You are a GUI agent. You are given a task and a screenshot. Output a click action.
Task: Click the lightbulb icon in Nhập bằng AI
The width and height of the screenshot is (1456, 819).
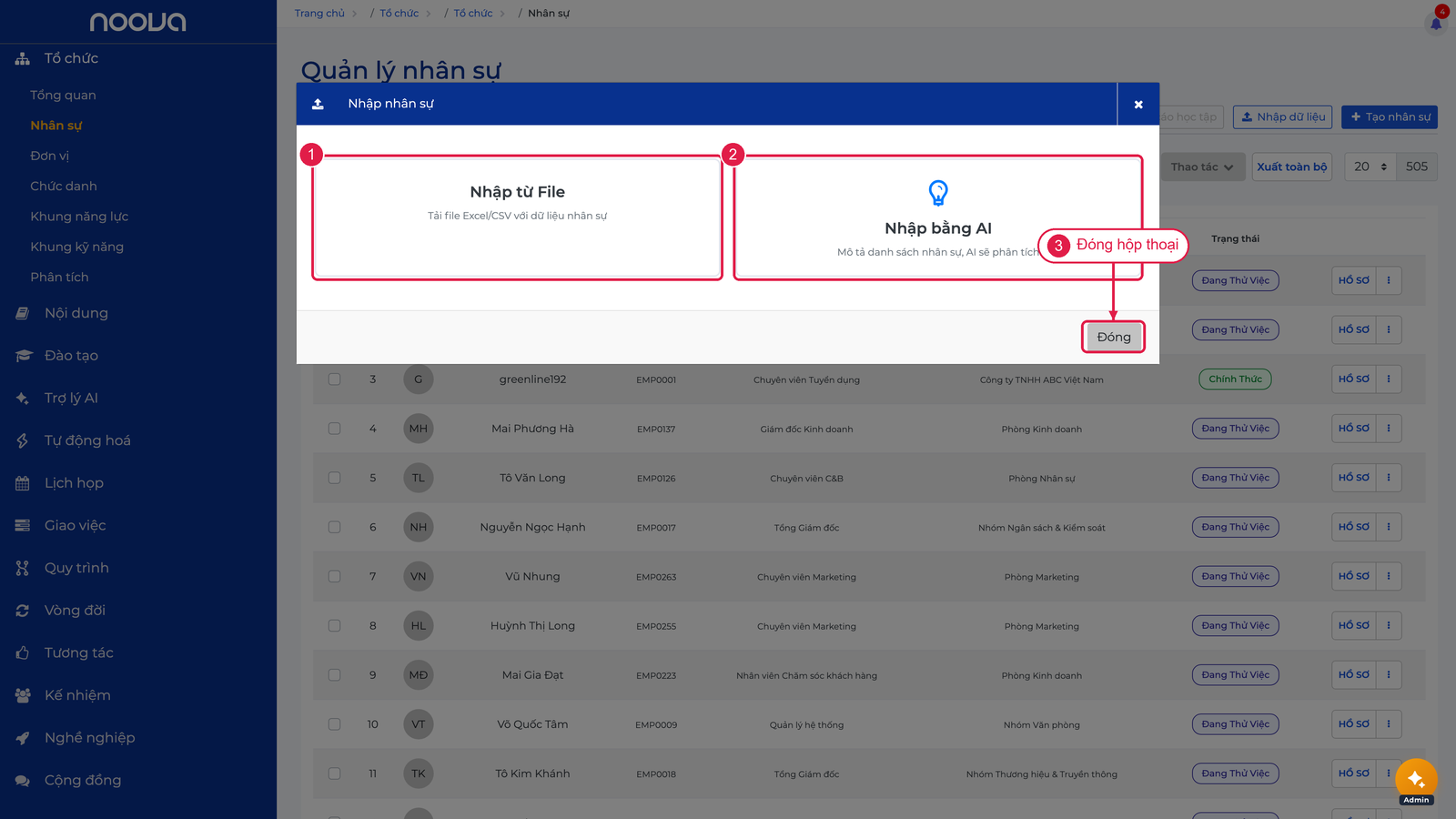coord(938,193)
